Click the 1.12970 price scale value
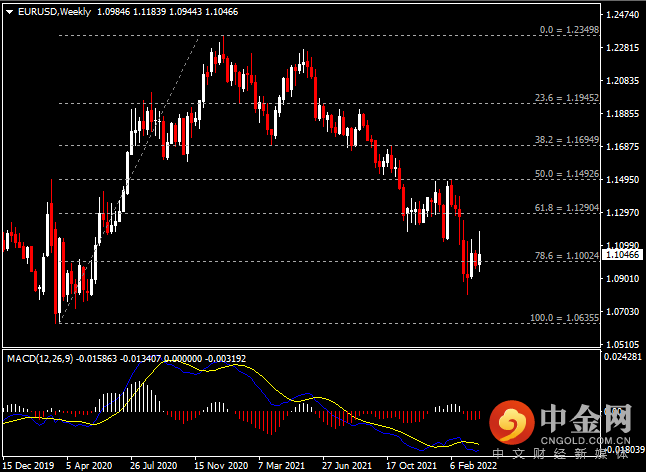This screenshot has height=472, width=646. (x=623, y=213)
